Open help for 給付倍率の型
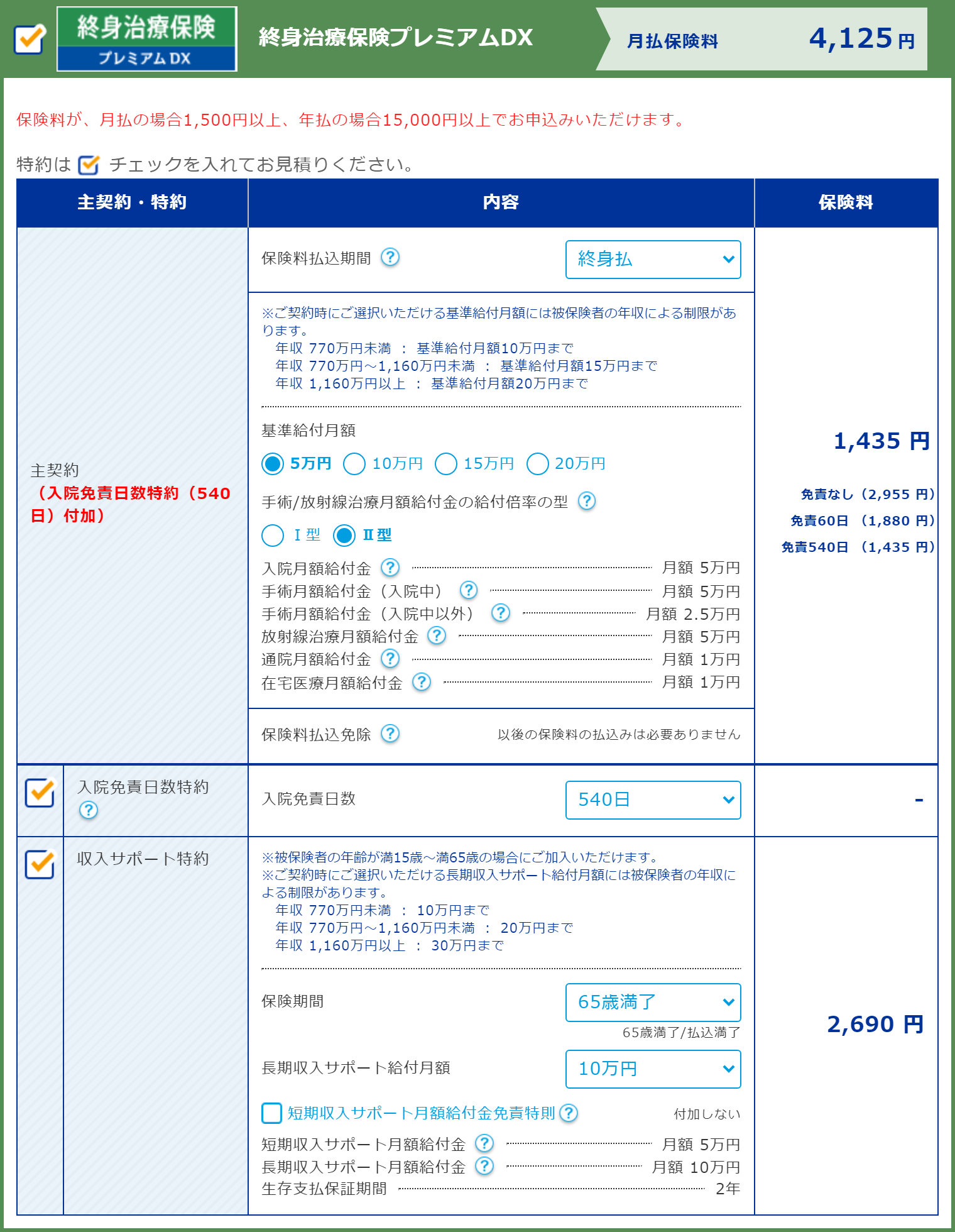The height and width of the screenshot is (1232, 955). tap(587, 501)
